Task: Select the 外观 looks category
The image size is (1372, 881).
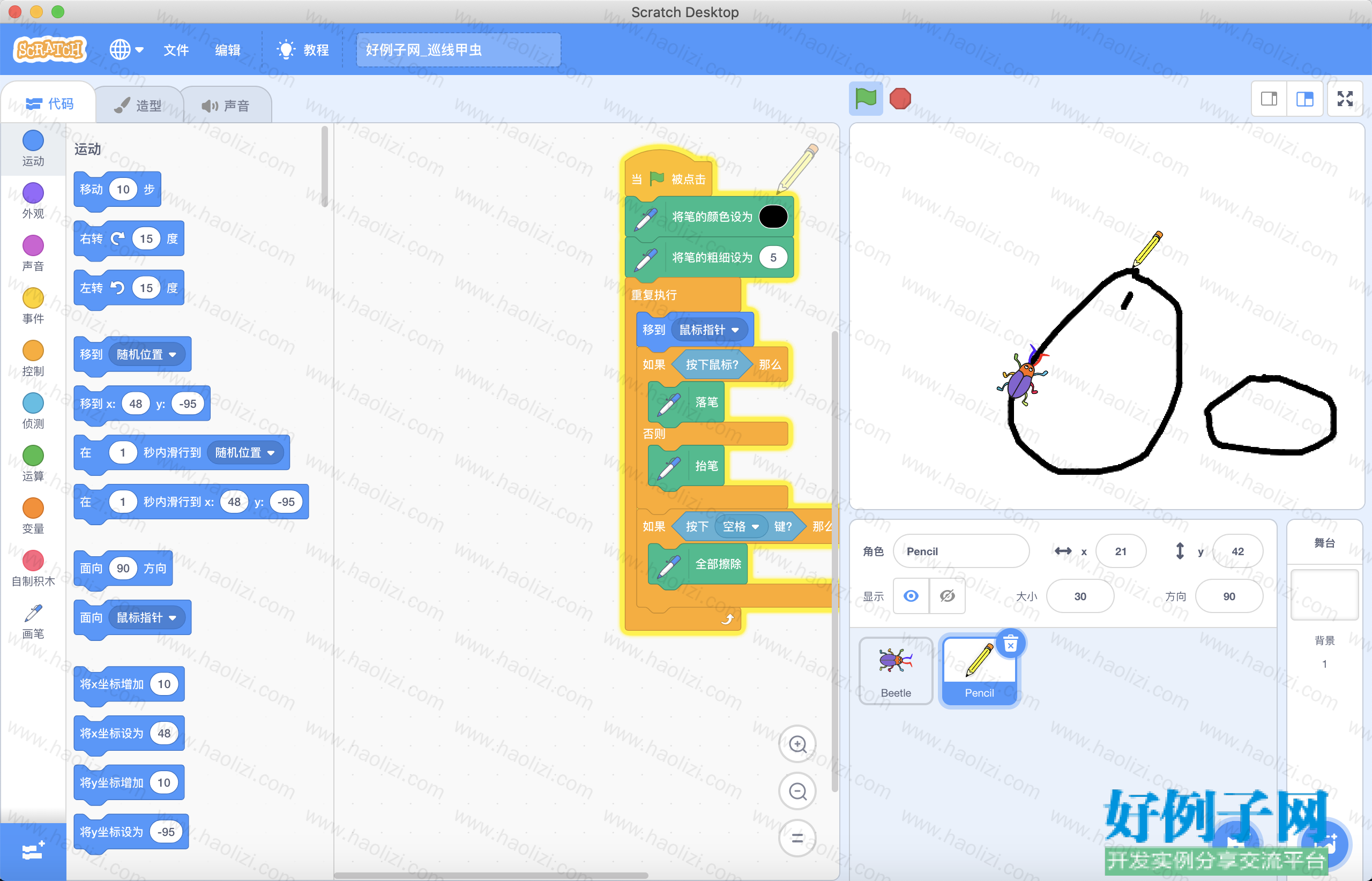Action: [x=33, y=201]
